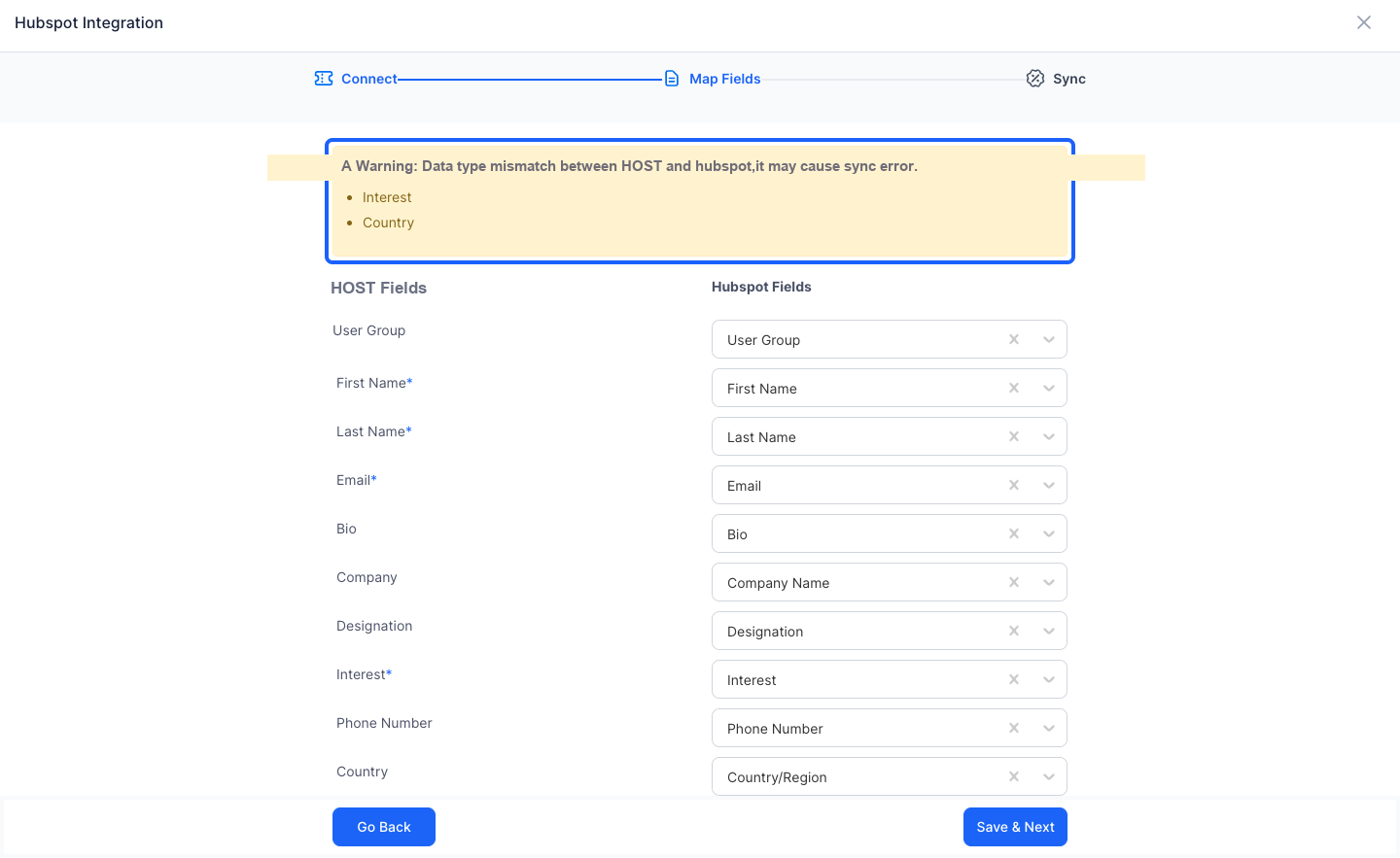Clear the Phone Number field selection
The width and height of the screenshot is (1400, 858).
click(1014, 728)
